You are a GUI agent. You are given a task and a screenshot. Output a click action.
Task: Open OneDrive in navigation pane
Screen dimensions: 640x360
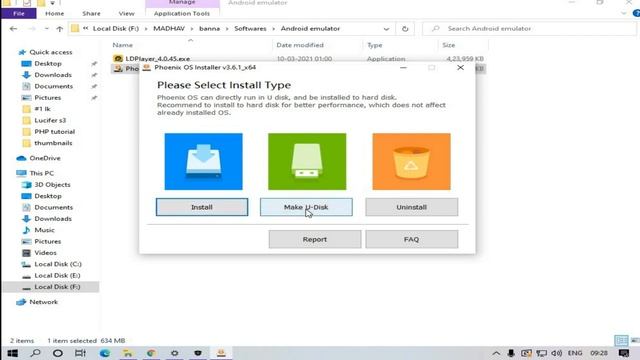44,158
